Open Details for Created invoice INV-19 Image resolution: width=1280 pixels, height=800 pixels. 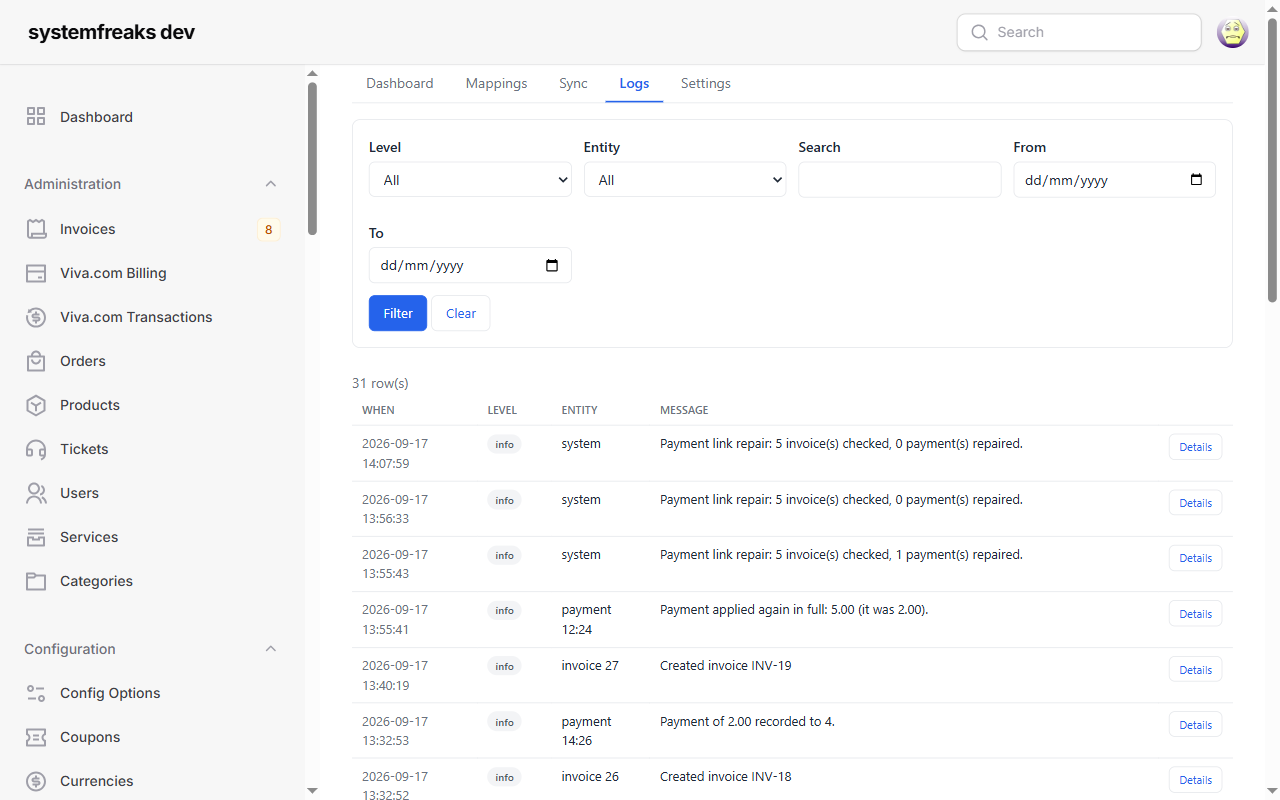[1195, 670]
